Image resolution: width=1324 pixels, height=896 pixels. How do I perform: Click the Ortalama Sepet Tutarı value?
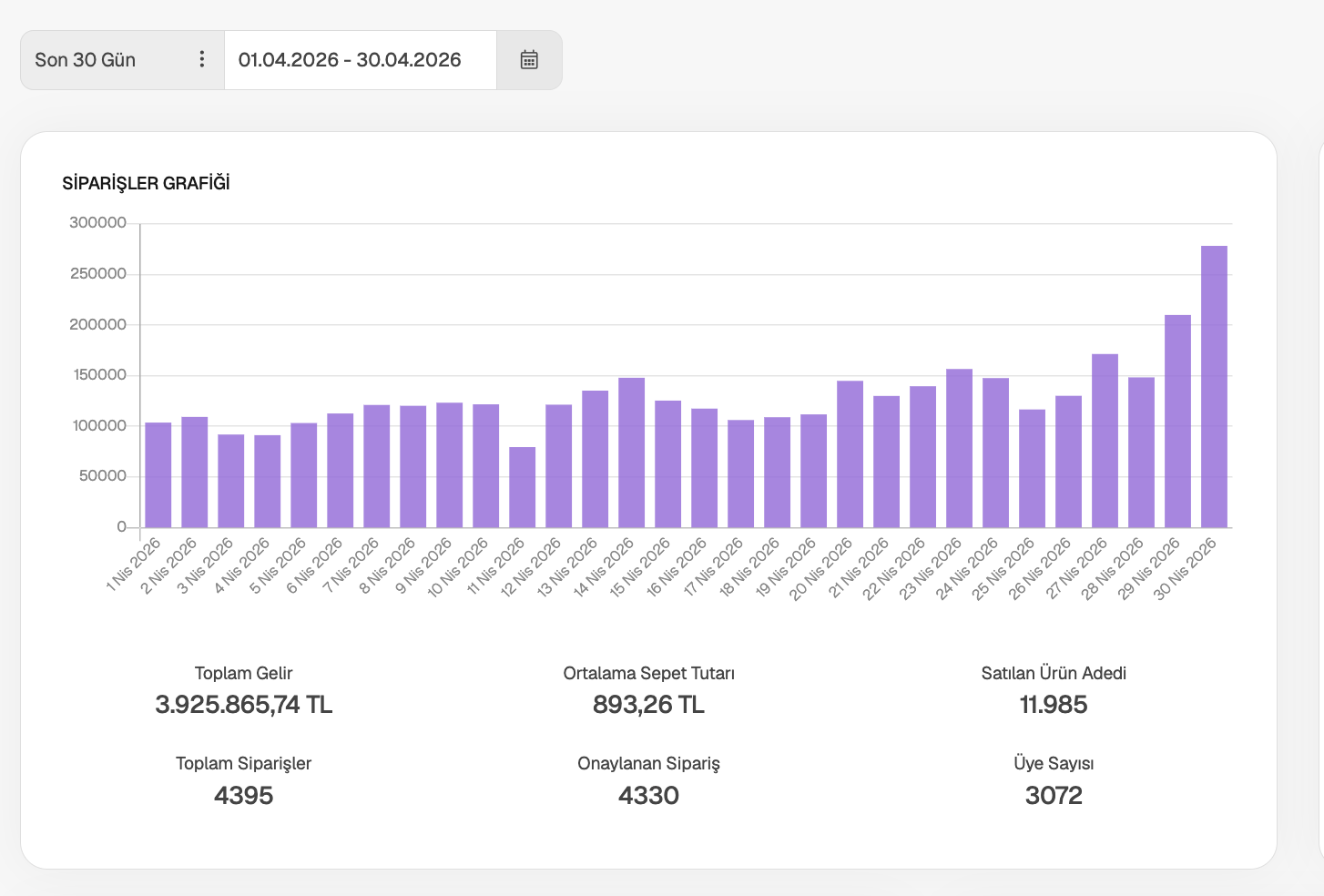(648, 705)
